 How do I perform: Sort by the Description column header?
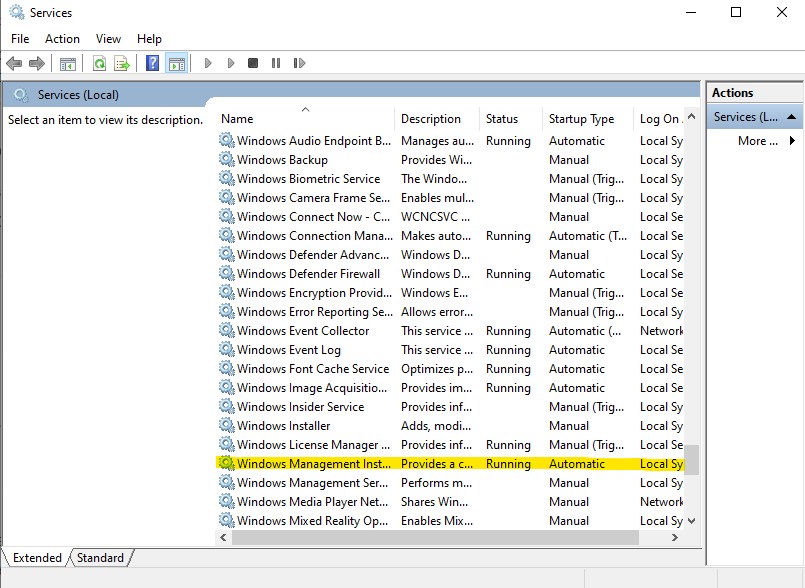click(437, 119)
